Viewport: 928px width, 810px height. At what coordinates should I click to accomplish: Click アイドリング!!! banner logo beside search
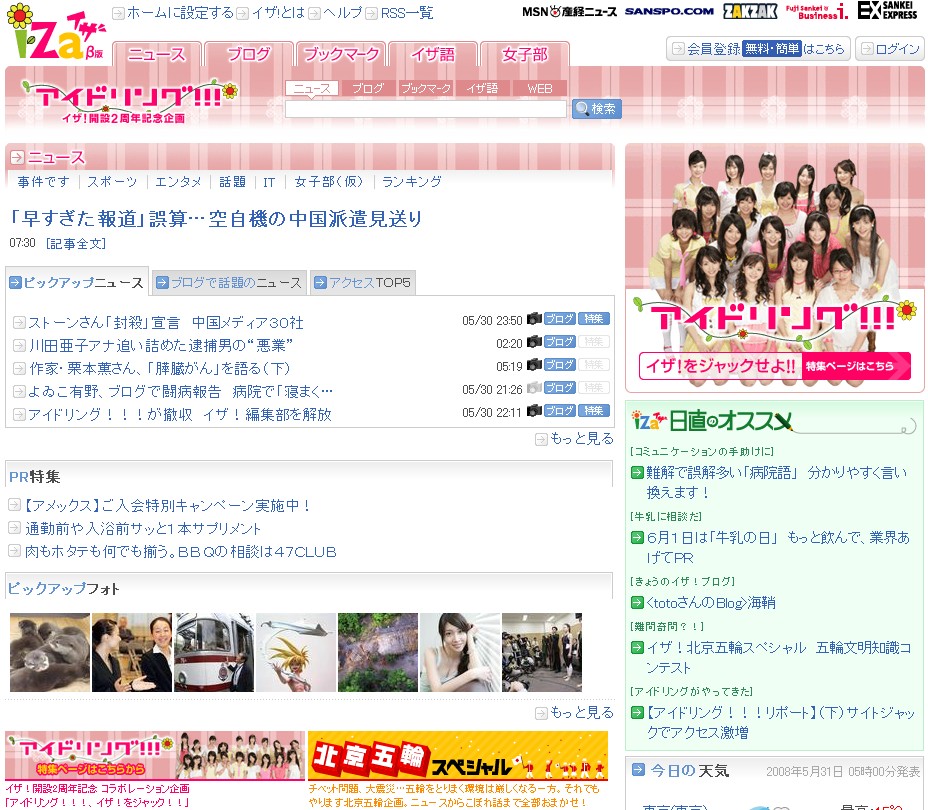point(130,101)
